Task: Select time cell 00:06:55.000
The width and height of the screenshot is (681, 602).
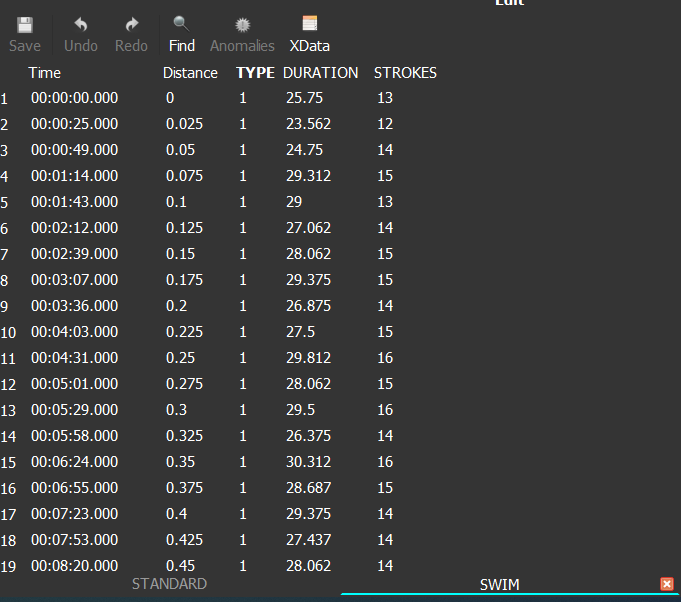Action: pyautogui.click(x=75, y=488)
